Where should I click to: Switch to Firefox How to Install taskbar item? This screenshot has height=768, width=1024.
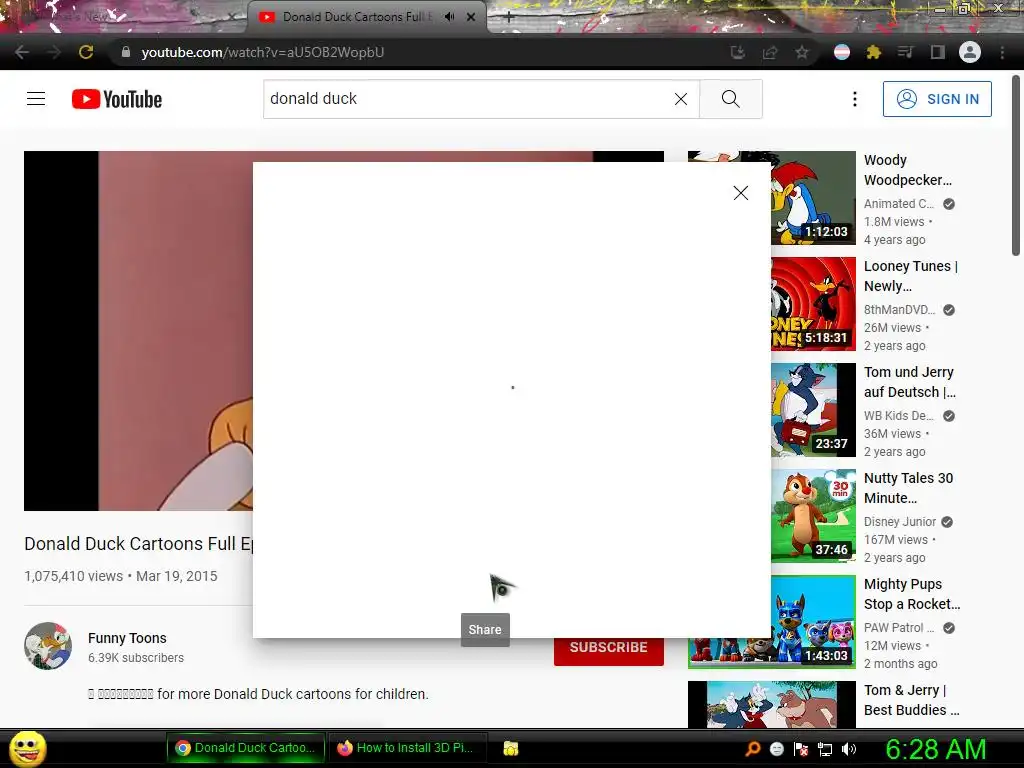coord(408,748)
